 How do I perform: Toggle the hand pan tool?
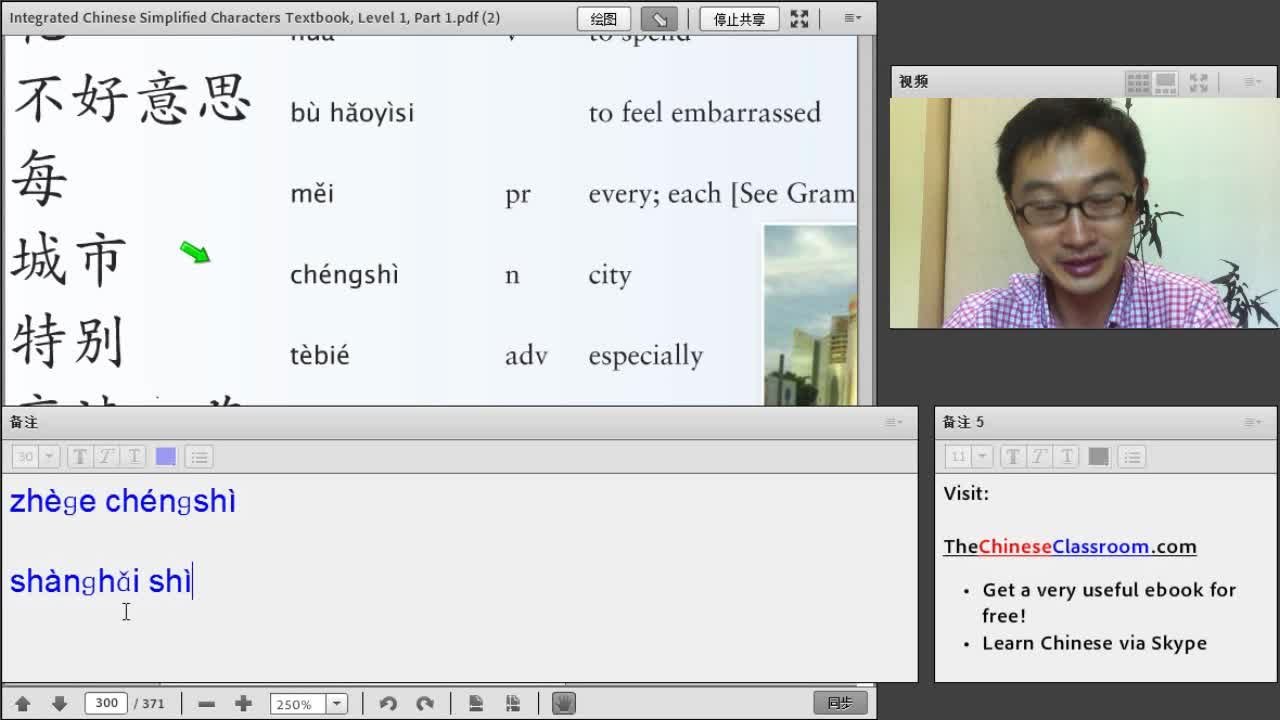(564, 704)
